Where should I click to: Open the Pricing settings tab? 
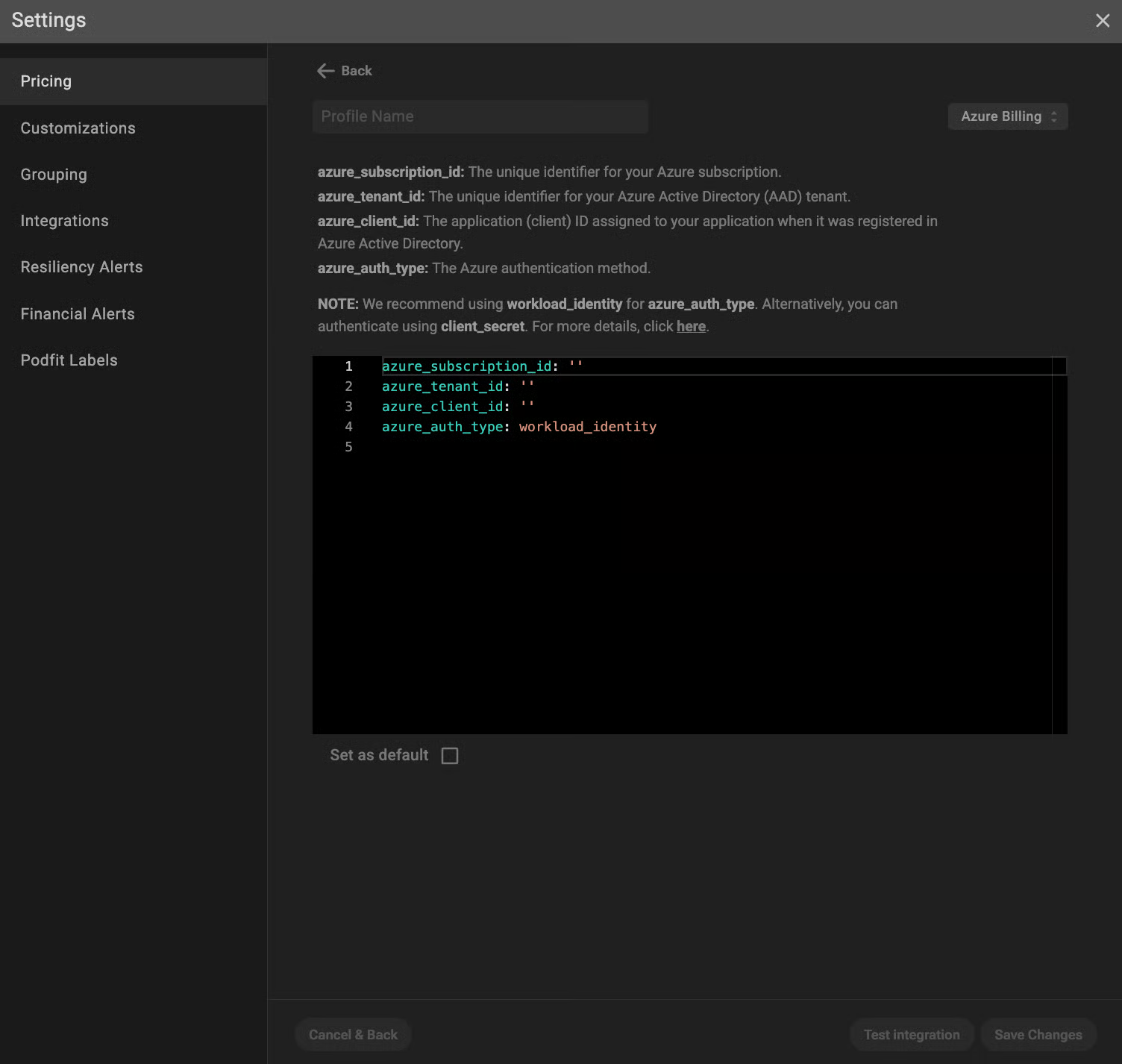pyautogui.click(x=46, y=81)
